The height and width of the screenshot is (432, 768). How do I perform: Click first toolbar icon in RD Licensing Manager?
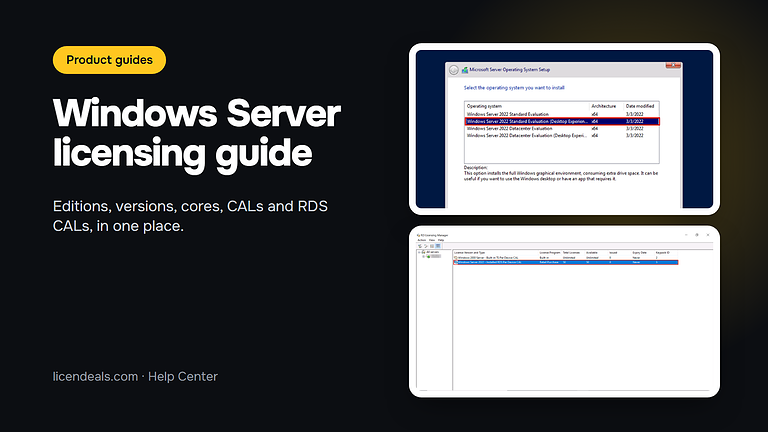point(420,246)
